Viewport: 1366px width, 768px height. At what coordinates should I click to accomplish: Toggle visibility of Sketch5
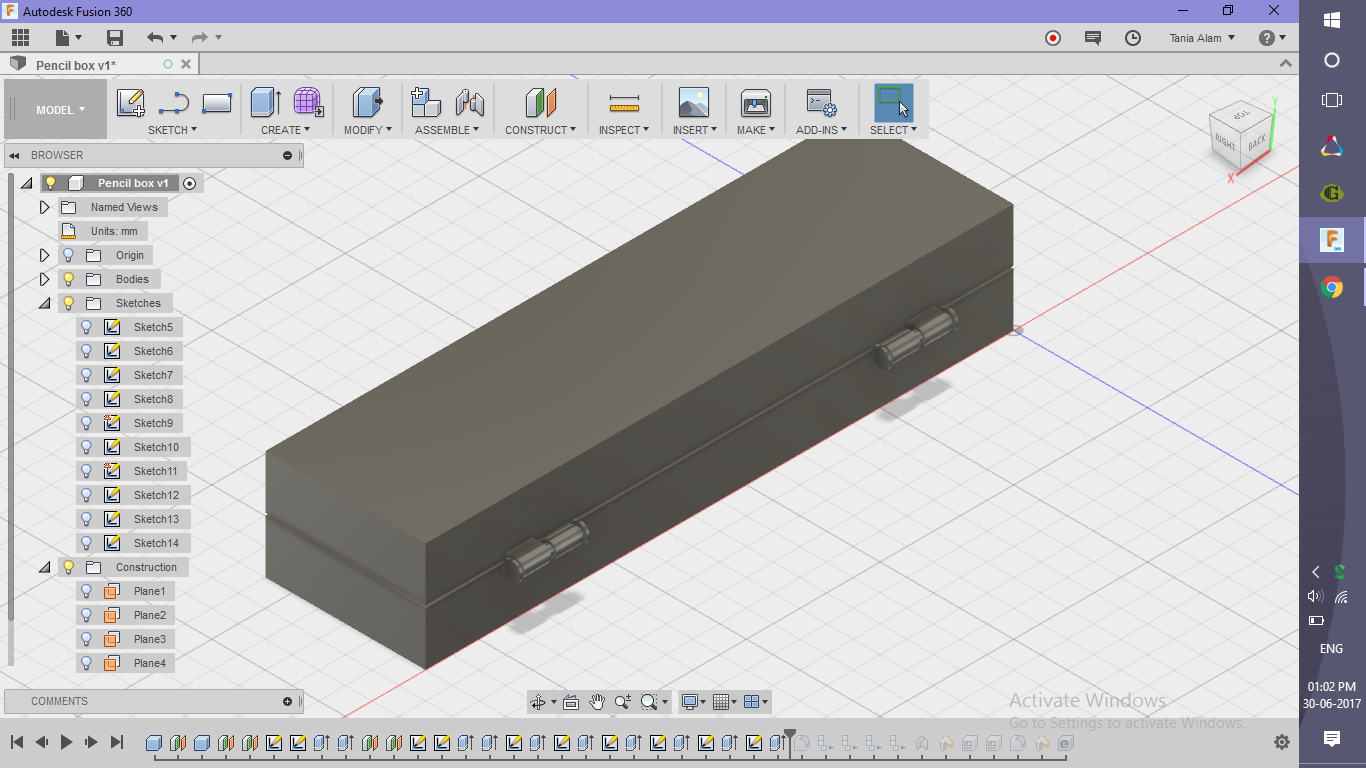(x=87, y=327)
